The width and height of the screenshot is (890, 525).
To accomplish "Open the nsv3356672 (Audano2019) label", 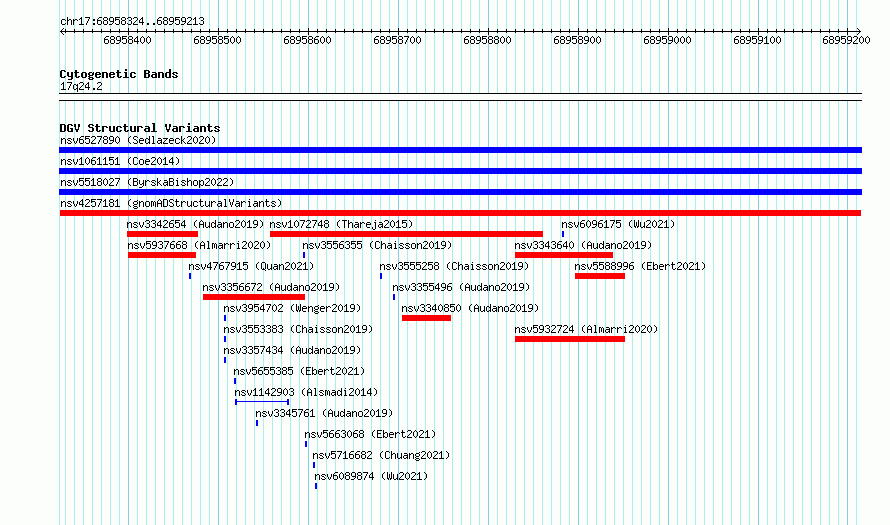I will pyautogui.click(x=271, y=287).
